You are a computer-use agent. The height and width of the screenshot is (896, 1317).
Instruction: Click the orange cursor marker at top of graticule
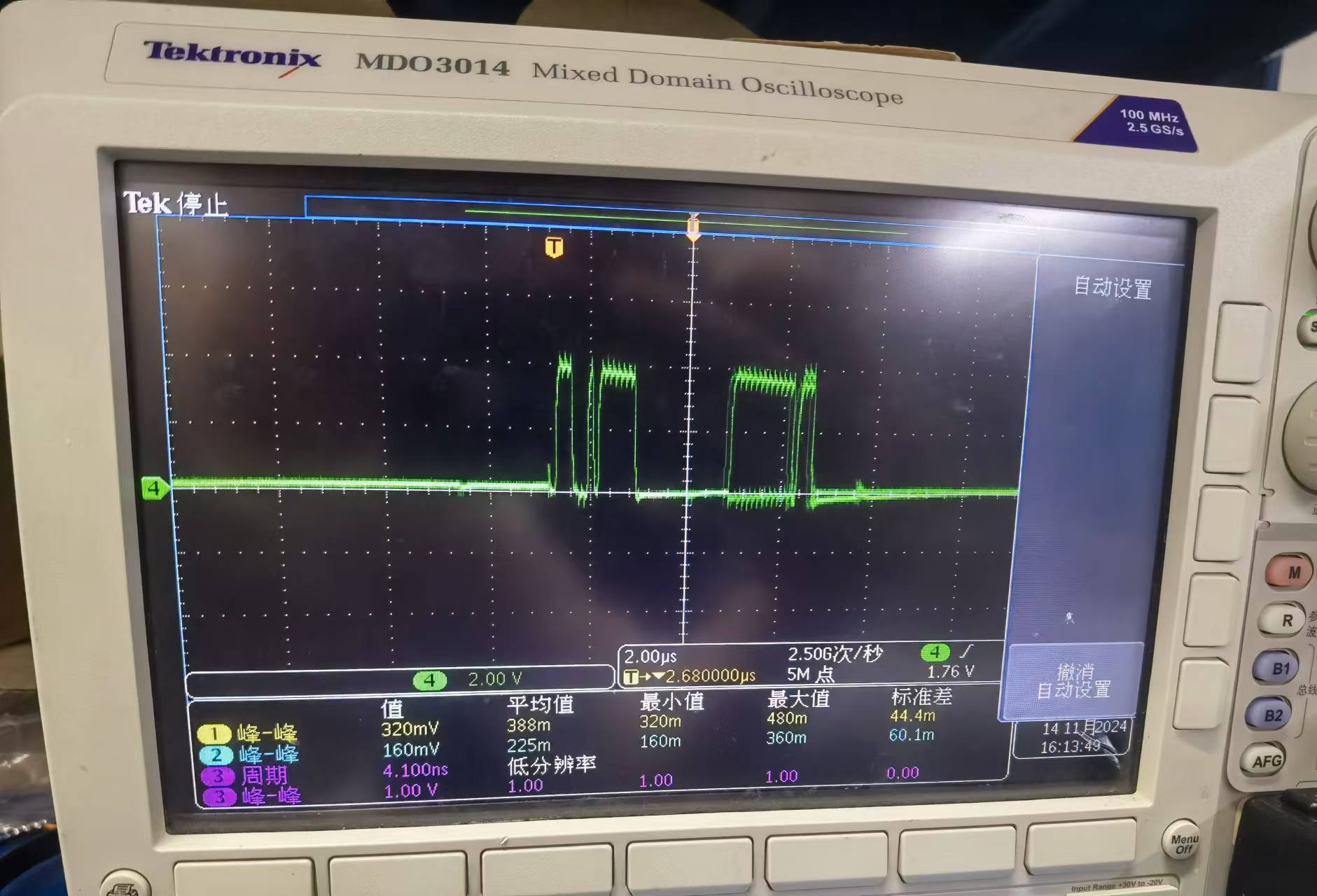692,228
